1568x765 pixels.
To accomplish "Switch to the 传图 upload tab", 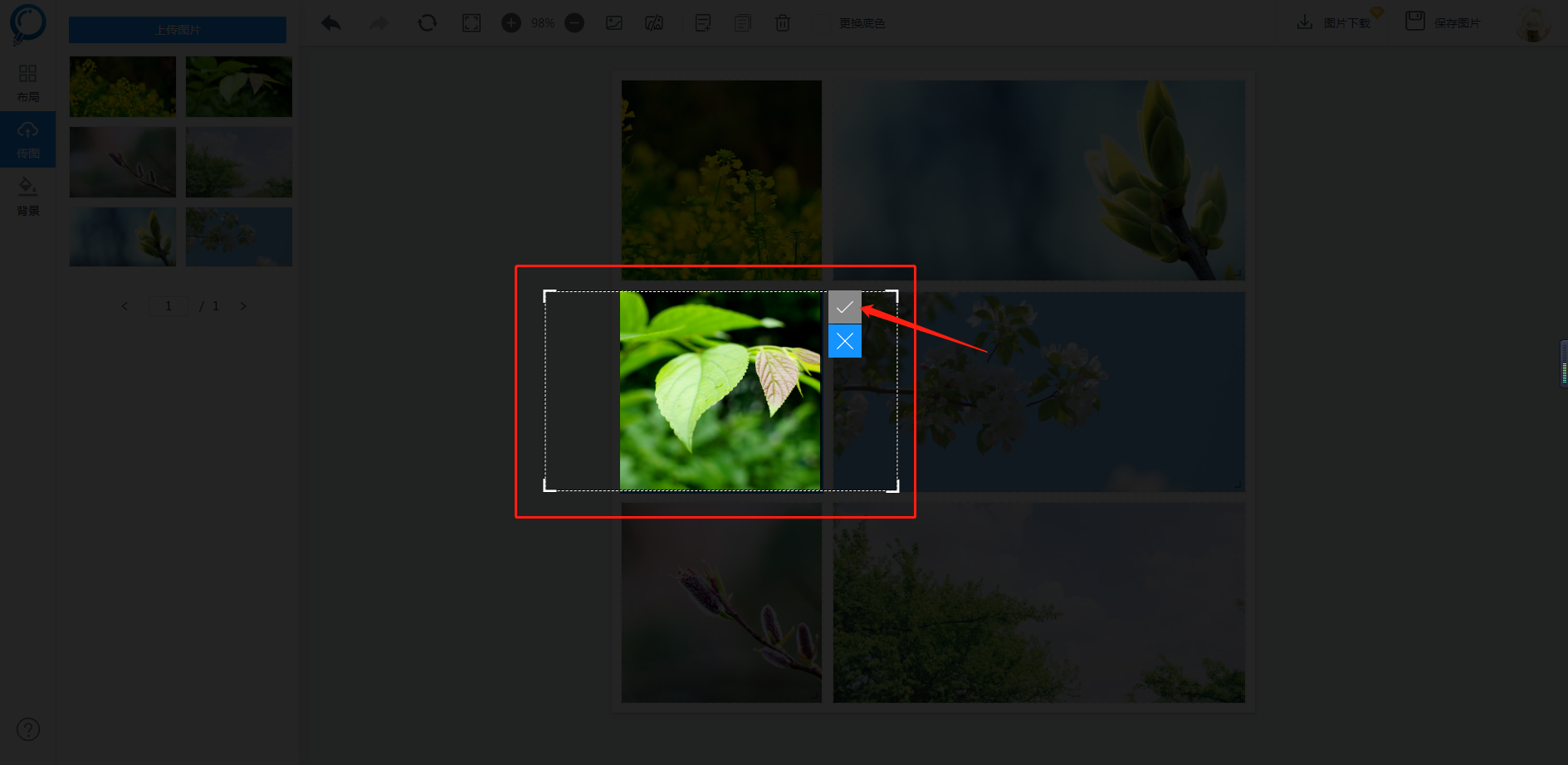I will (x=27, y=139).
